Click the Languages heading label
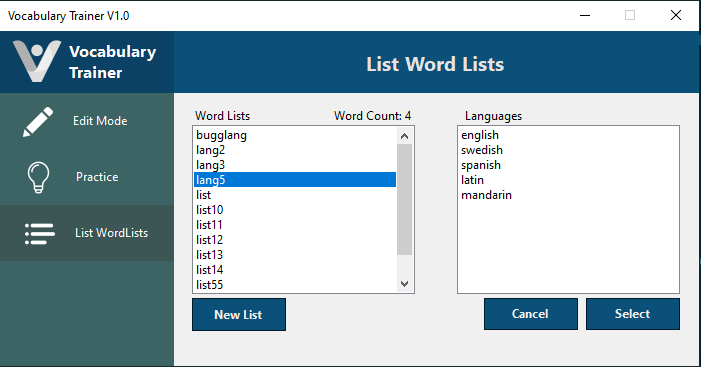The width and height of the screenshot is (701, 367). coord(493,116)
